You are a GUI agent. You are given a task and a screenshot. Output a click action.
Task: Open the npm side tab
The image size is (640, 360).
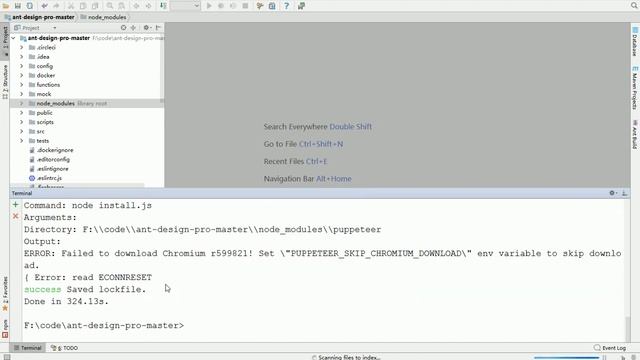click(5, 329)
